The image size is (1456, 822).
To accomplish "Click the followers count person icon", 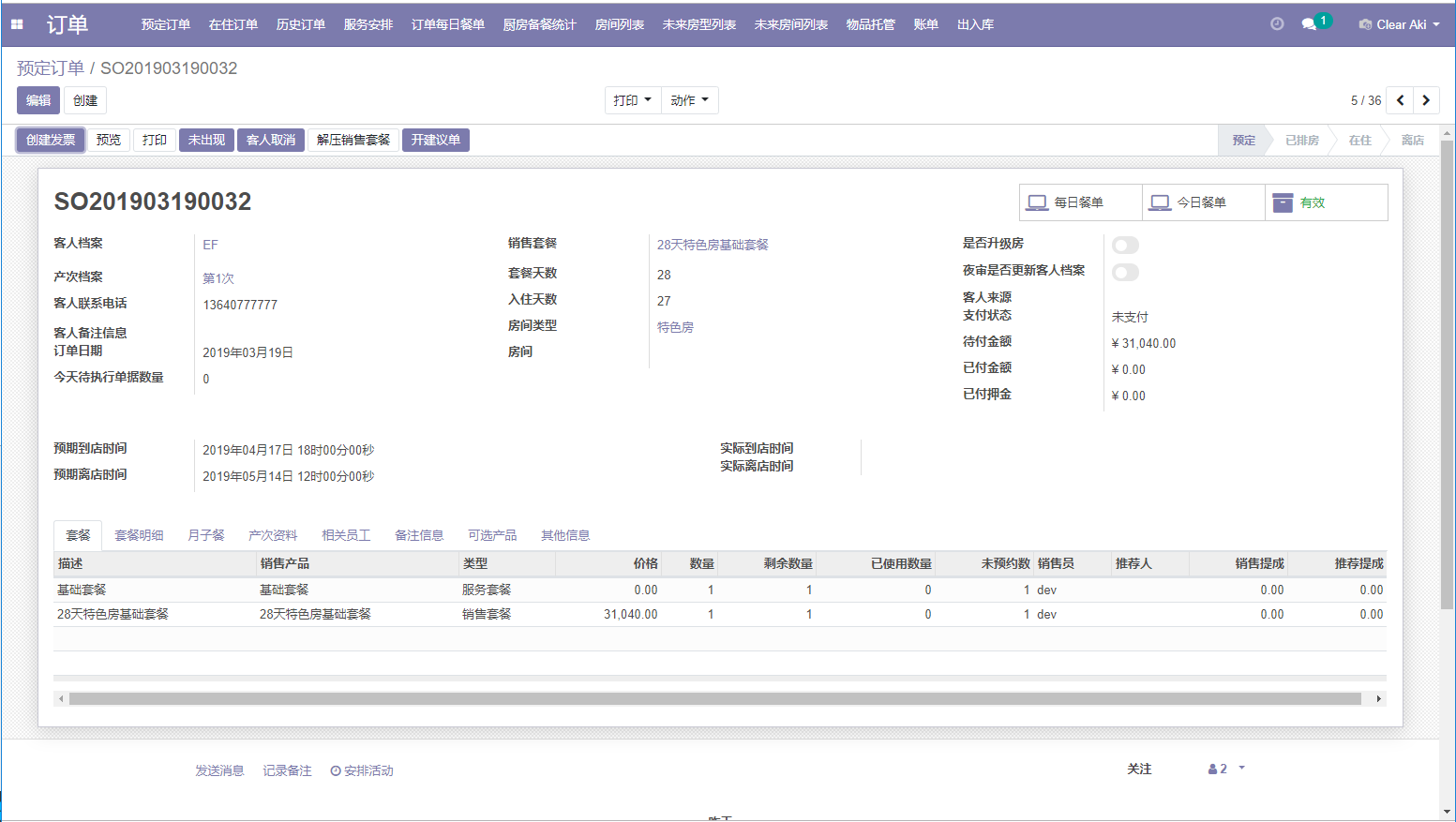I will (x=1218, y=769).
